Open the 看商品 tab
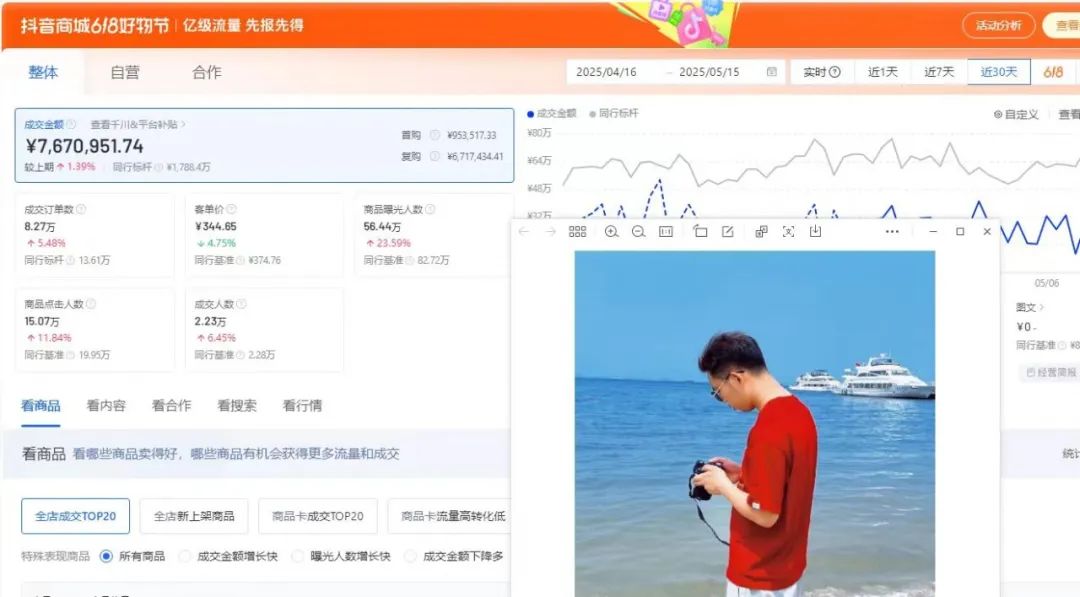The image size is (1080, 597). 41,406
